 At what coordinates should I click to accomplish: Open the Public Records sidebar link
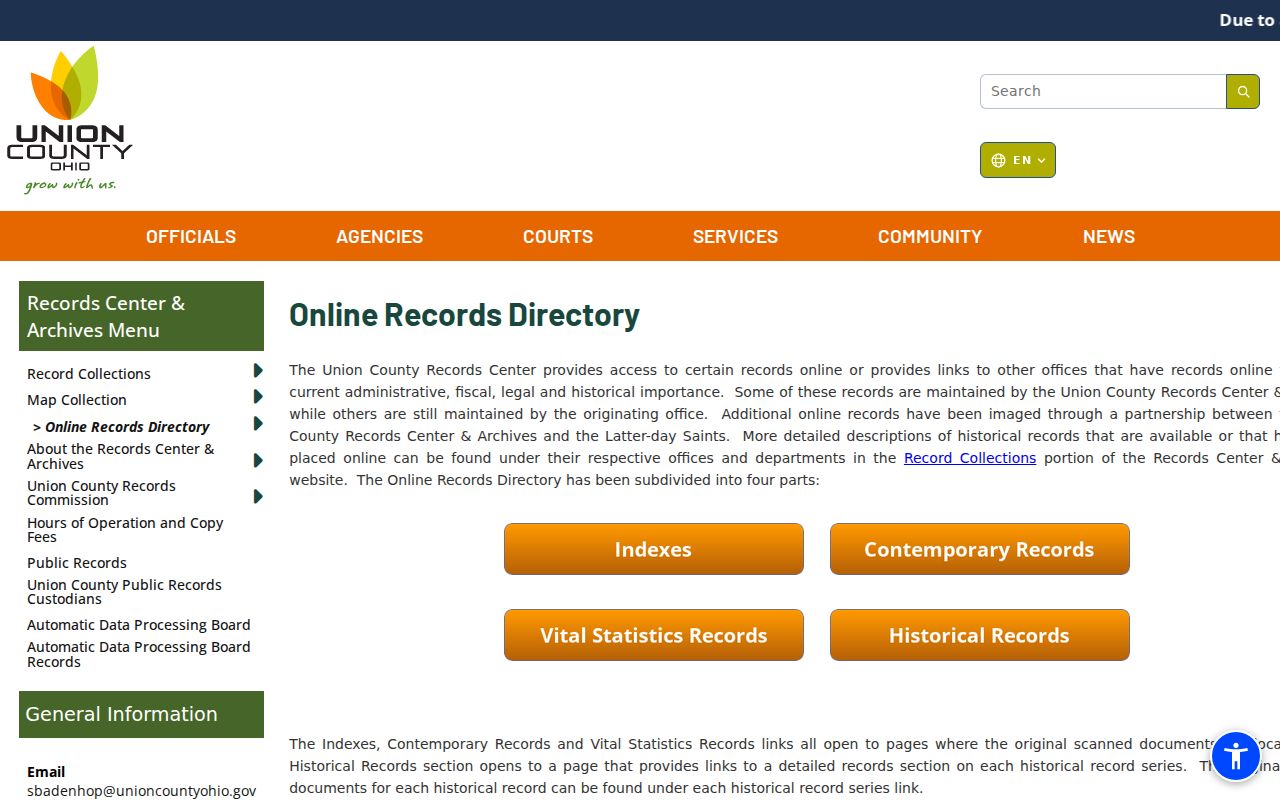[x=77, y=563]
